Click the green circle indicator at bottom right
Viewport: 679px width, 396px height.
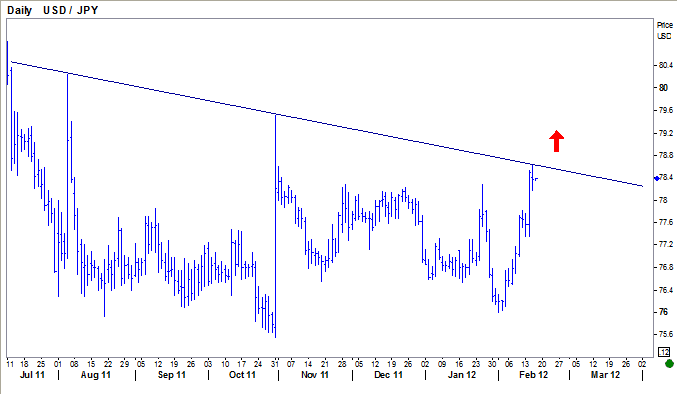669,363
